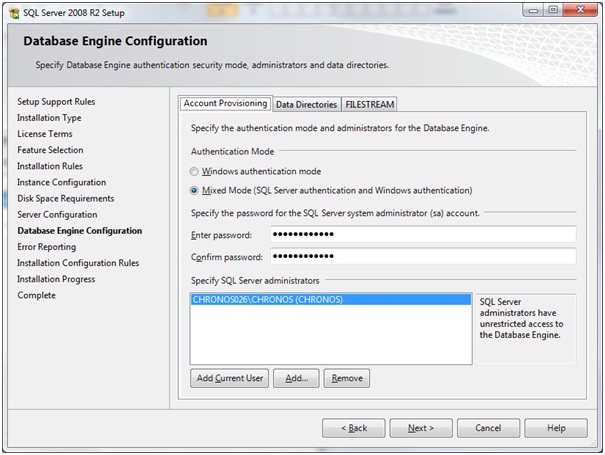Click Installation Type step

49,118
